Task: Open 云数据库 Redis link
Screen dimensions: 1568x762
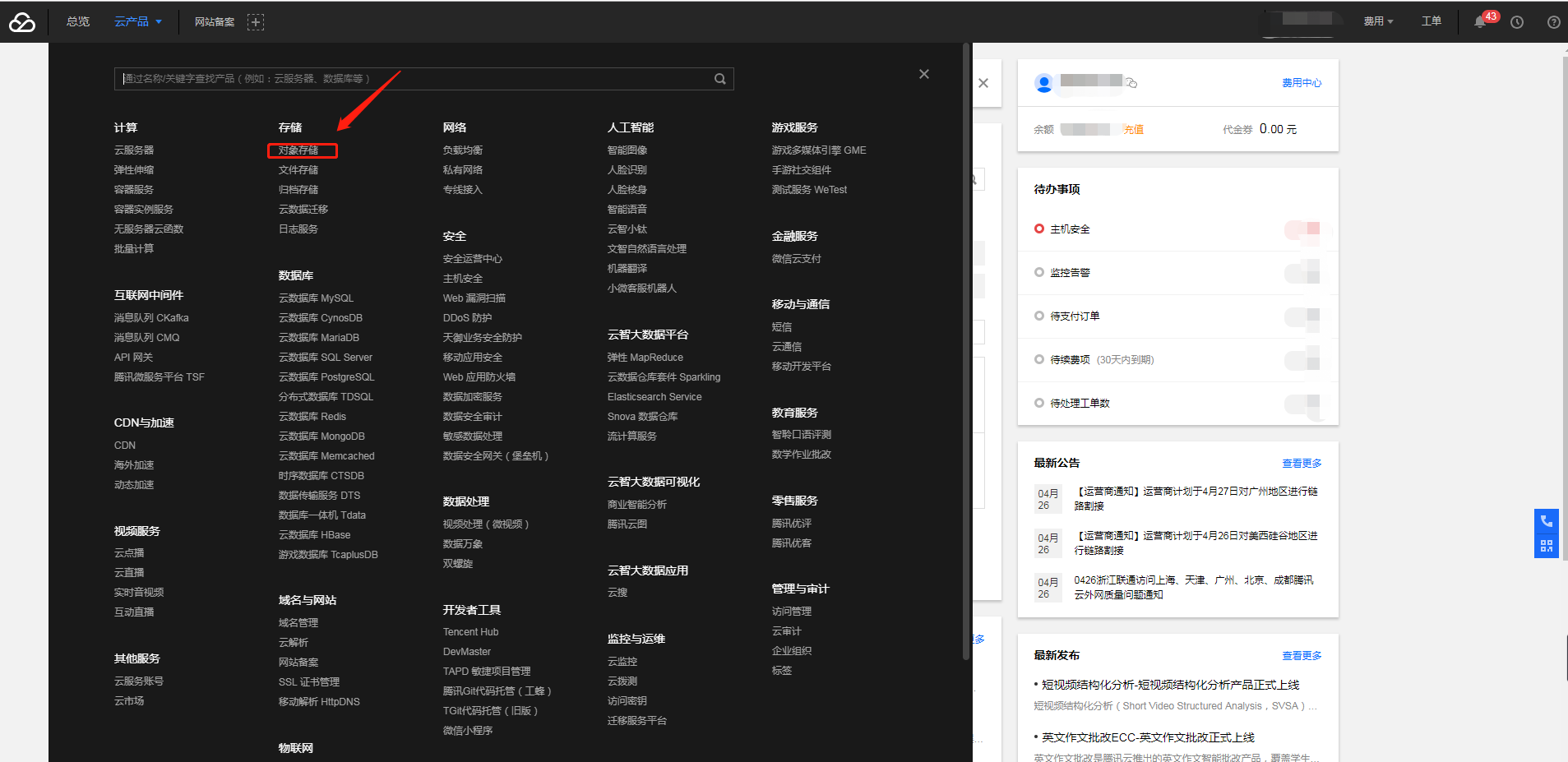Action: (x=312, y=417)
